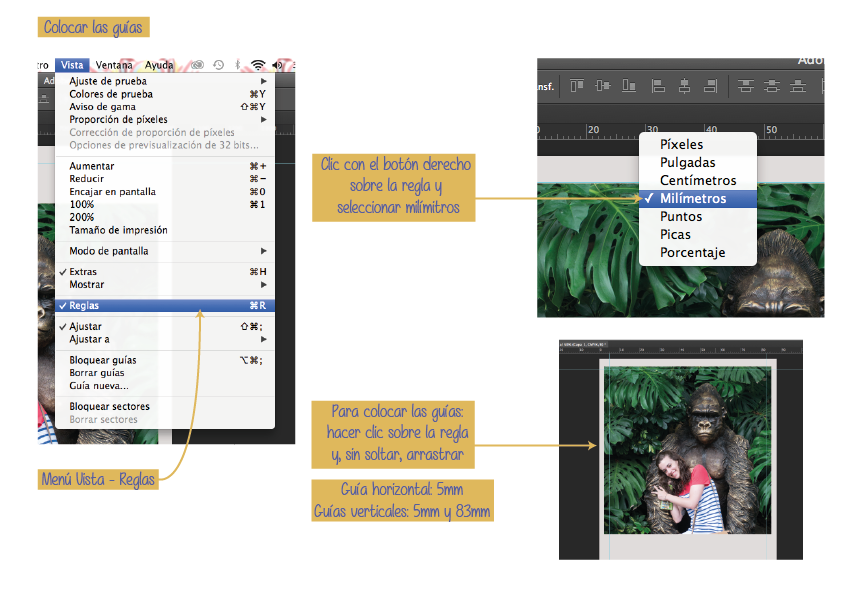Select the Align horizontal centers icon
842x597 pixels.
[x=684, y=86]
